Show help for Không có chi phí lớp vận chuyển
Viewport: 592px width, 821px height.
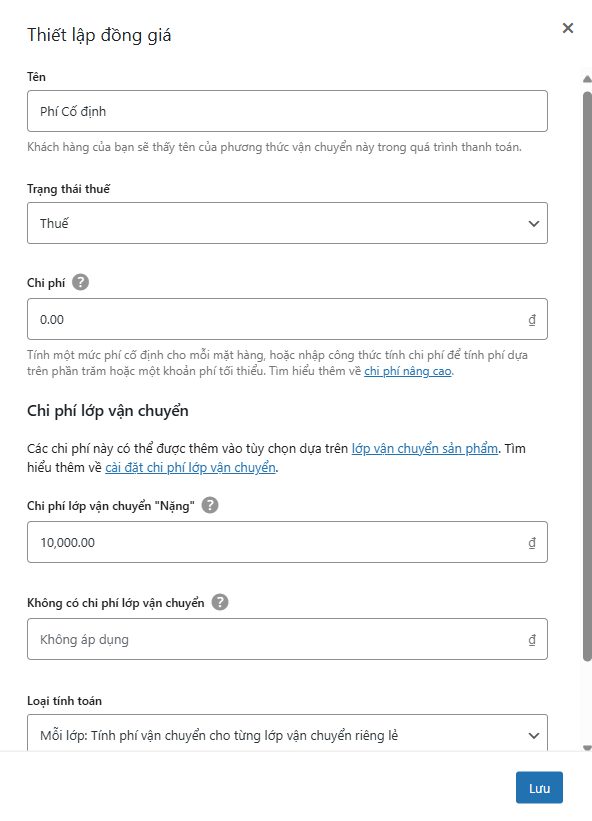click(x=220, y=602)
